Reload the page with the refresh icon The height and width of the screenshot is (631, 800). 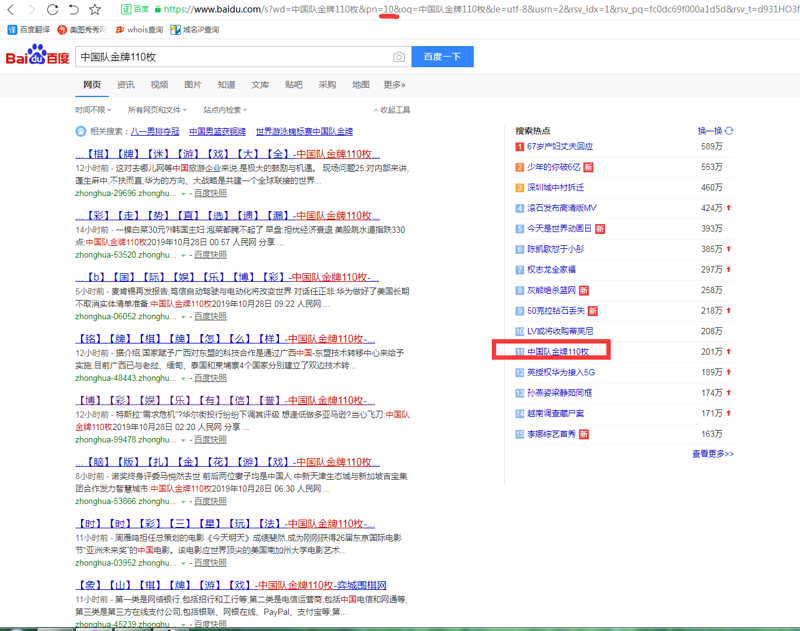point(53,9)
